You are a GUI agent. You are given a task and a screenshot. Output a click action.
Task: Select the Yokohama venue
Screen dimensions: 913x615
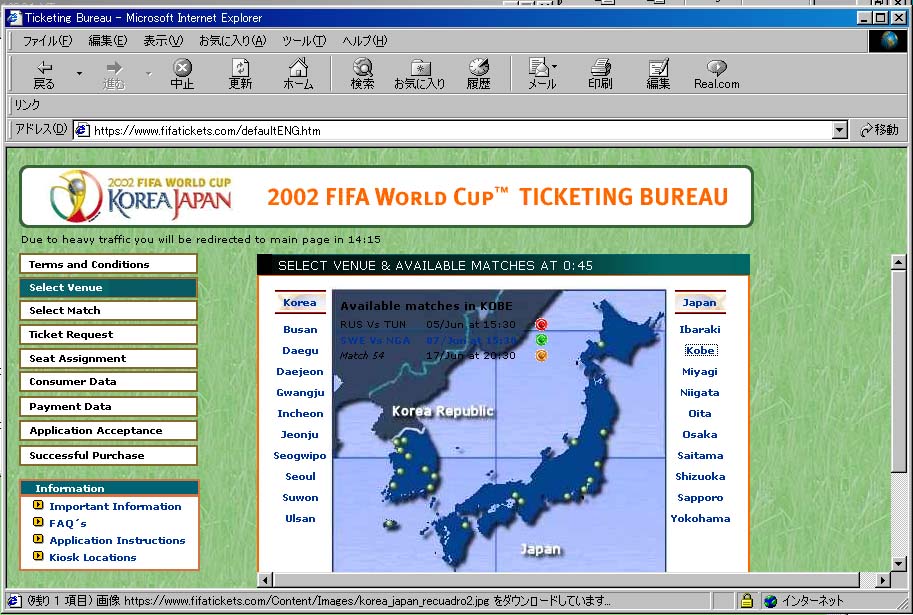[x=700, y=518]
